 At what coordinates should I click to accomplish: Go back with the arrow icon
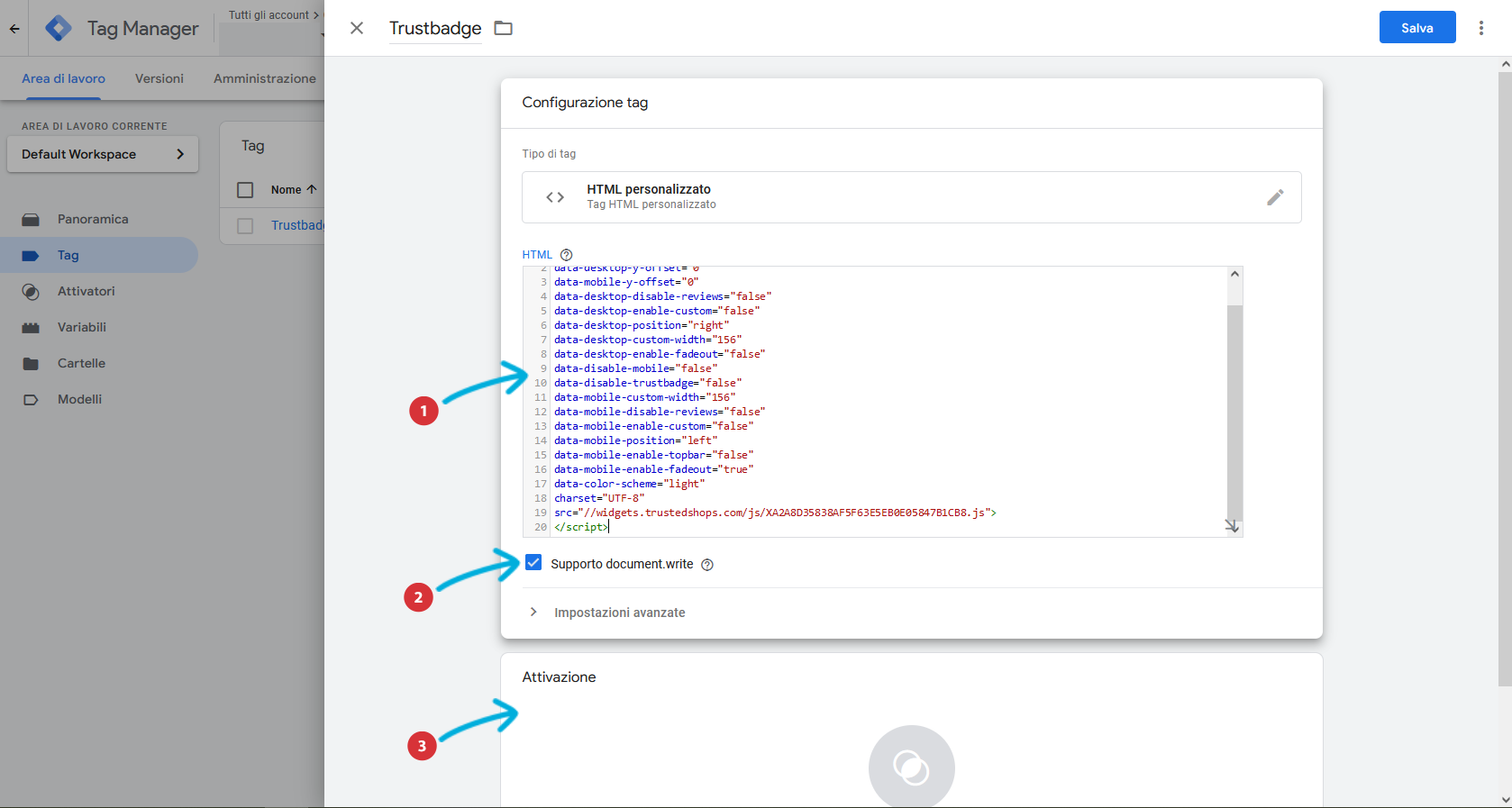click(x=14, y=28)
